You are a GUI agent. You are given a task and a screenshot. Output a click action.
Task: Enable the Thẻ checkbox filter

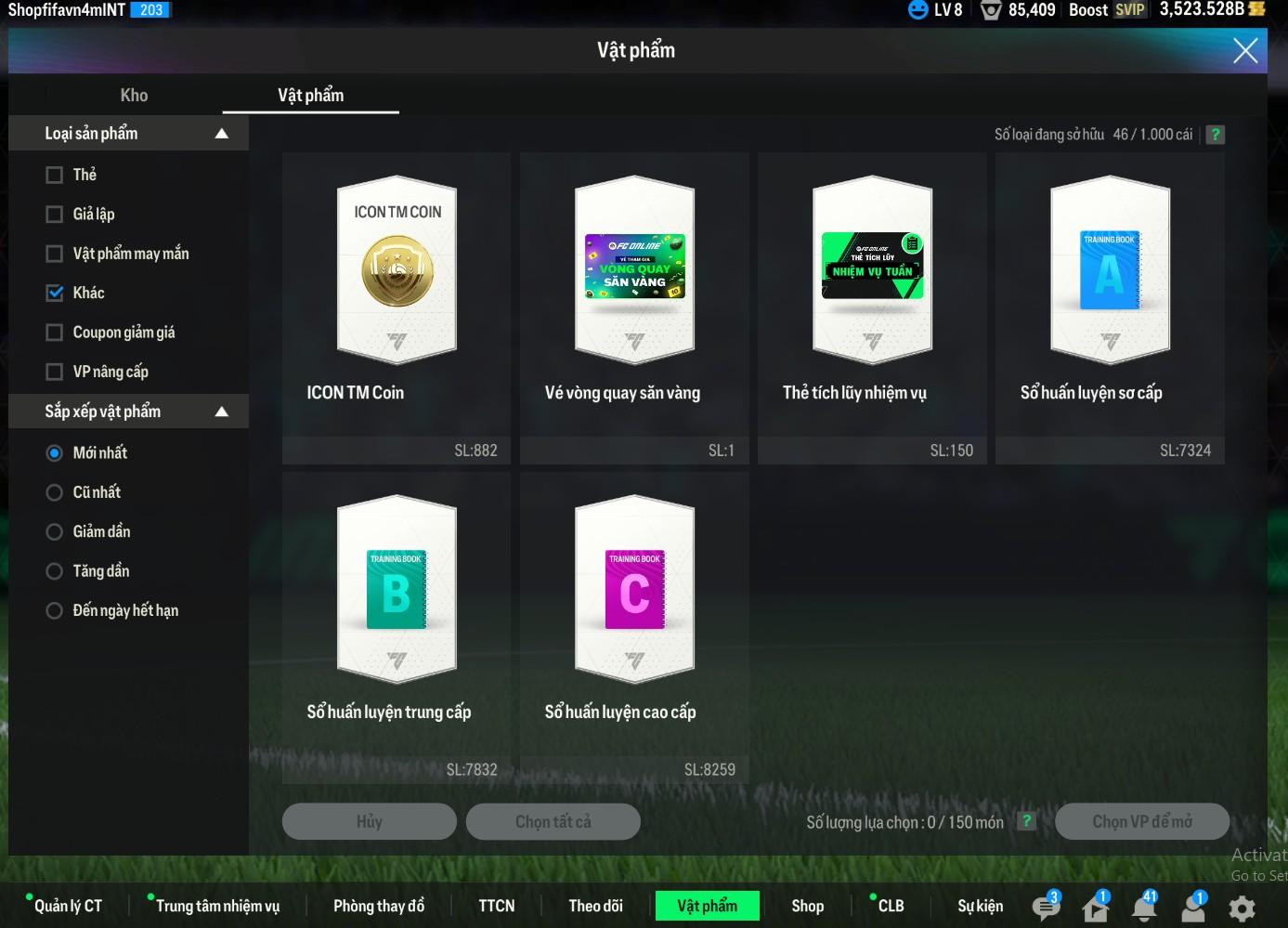[55, 175]
